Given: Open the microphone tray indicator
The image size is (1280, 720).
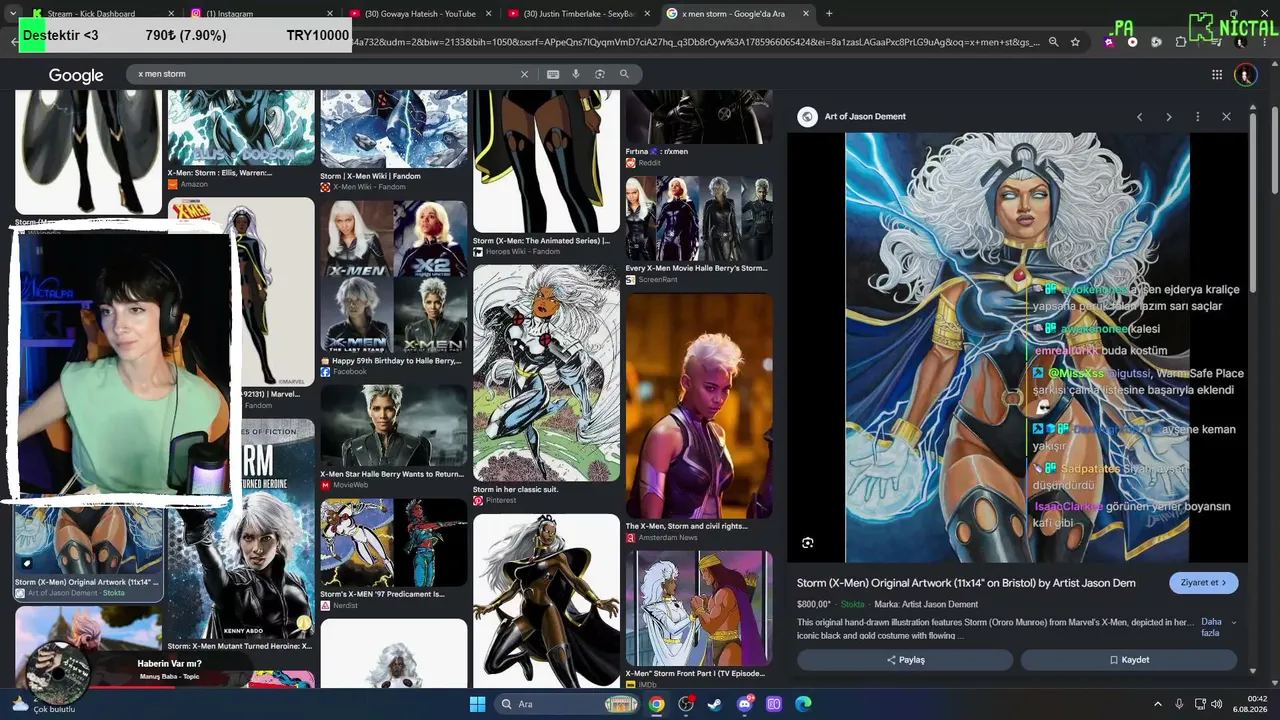Looking at the screenshot, I should [x=1180, y=704].
